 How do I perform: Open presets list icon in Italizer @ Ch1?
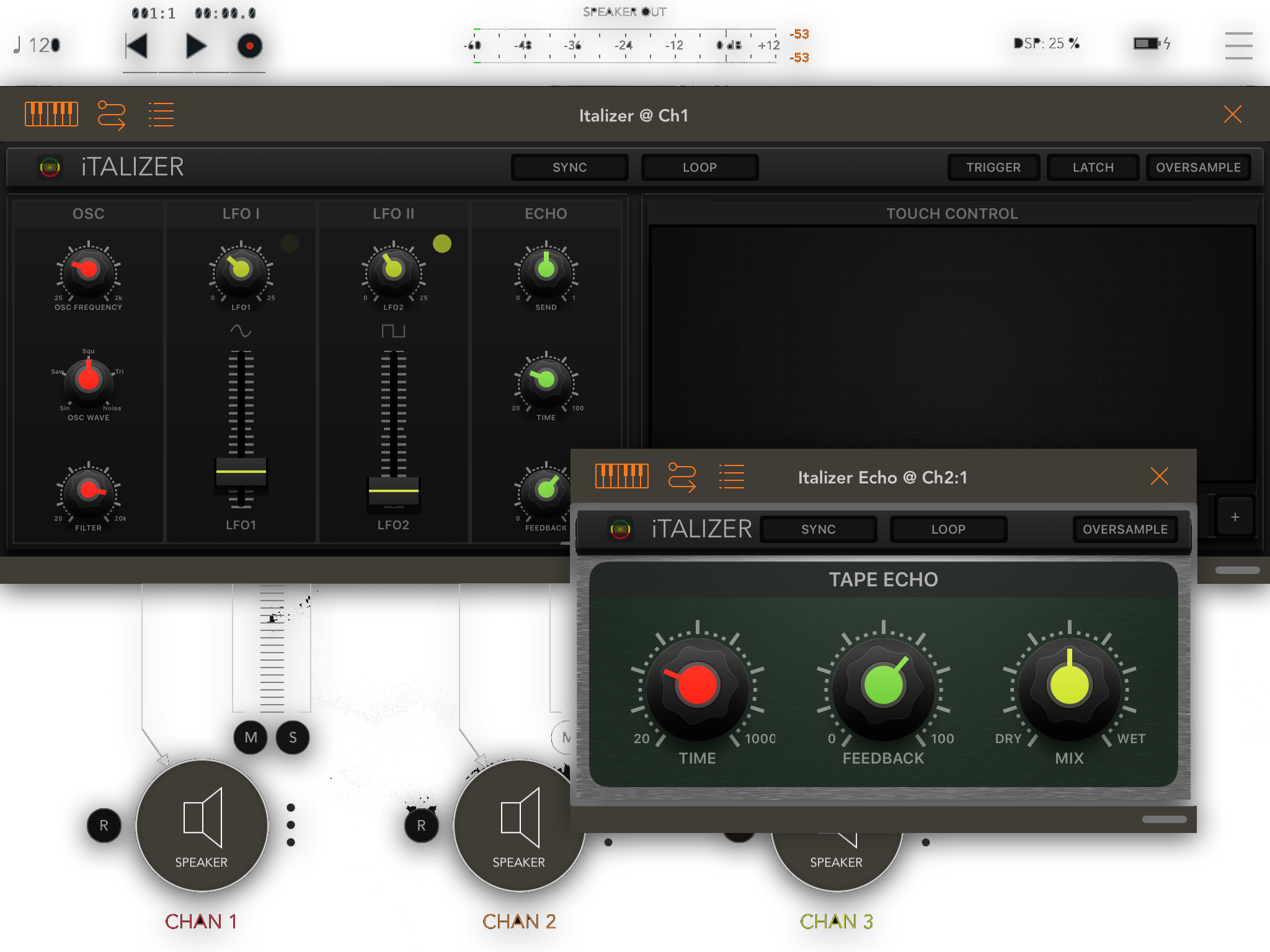(161, 115)
